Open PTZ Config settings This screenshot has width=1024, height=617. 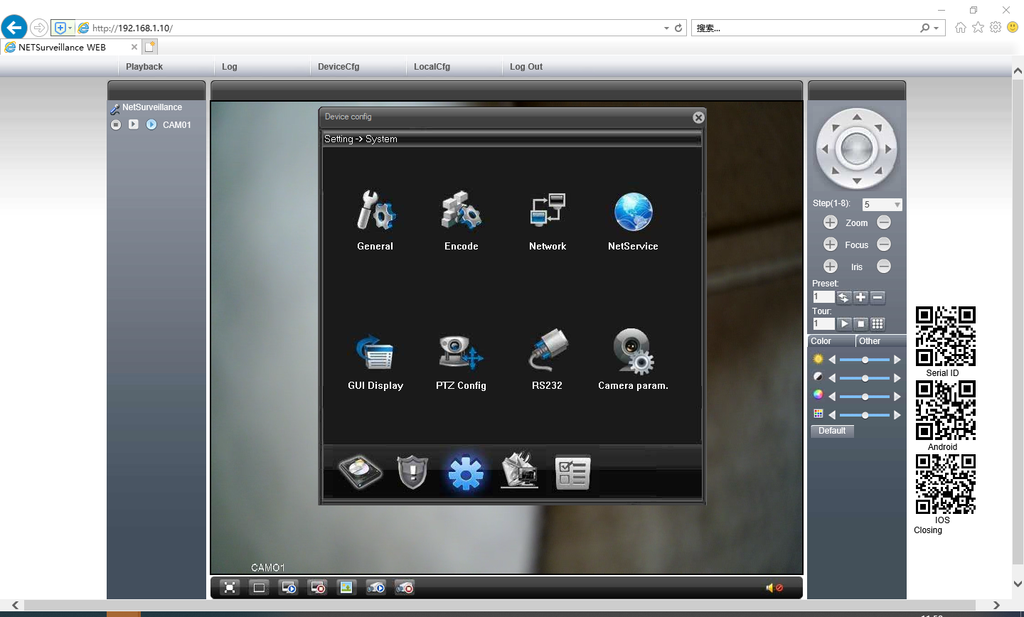[461, 352]
